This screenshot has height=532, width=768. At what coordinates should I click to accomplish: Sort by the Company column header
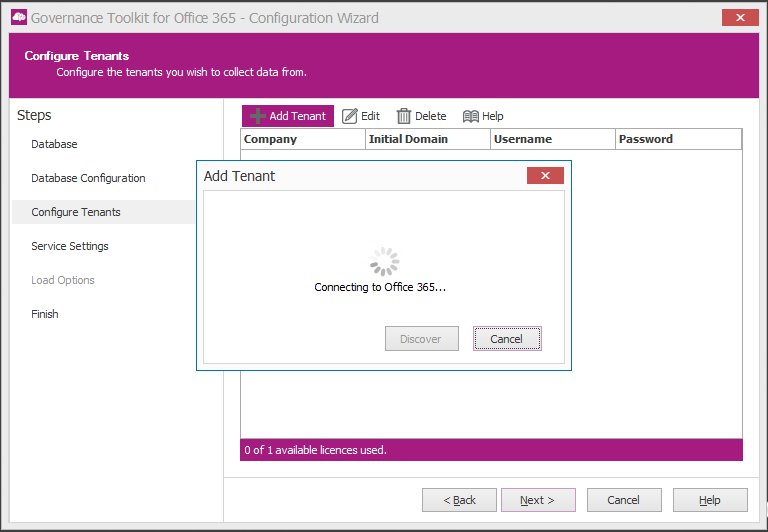point(303,139)
